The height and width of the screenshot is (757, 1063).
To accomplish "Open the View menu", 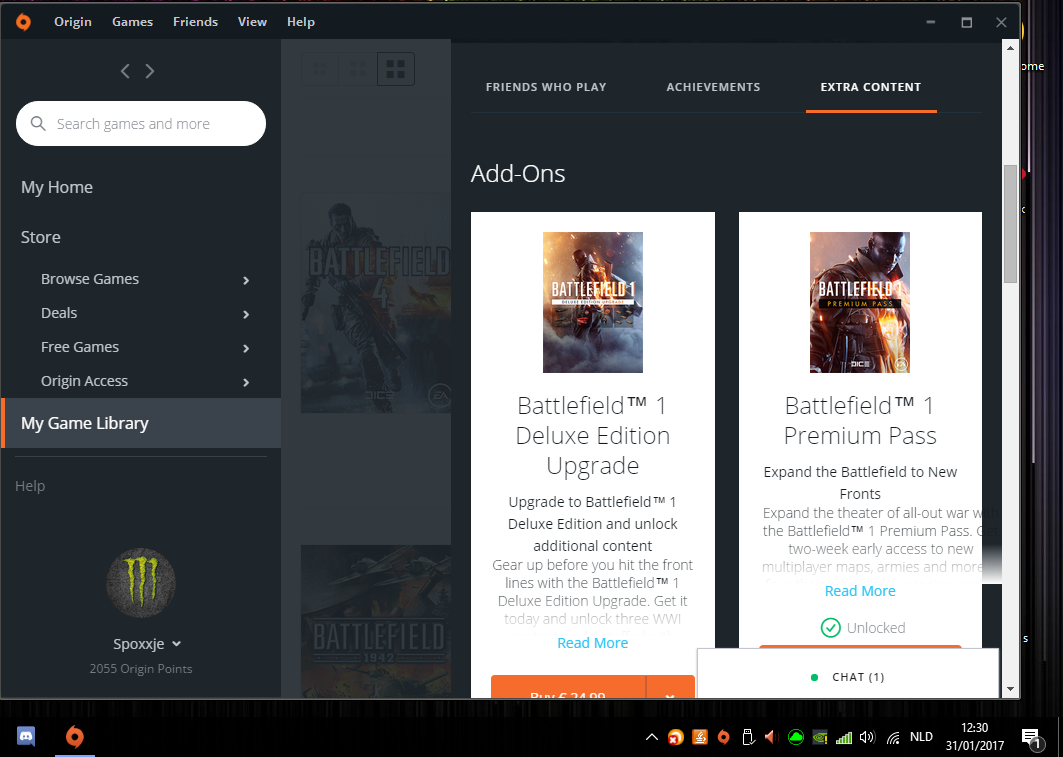I will coord(252,22).
